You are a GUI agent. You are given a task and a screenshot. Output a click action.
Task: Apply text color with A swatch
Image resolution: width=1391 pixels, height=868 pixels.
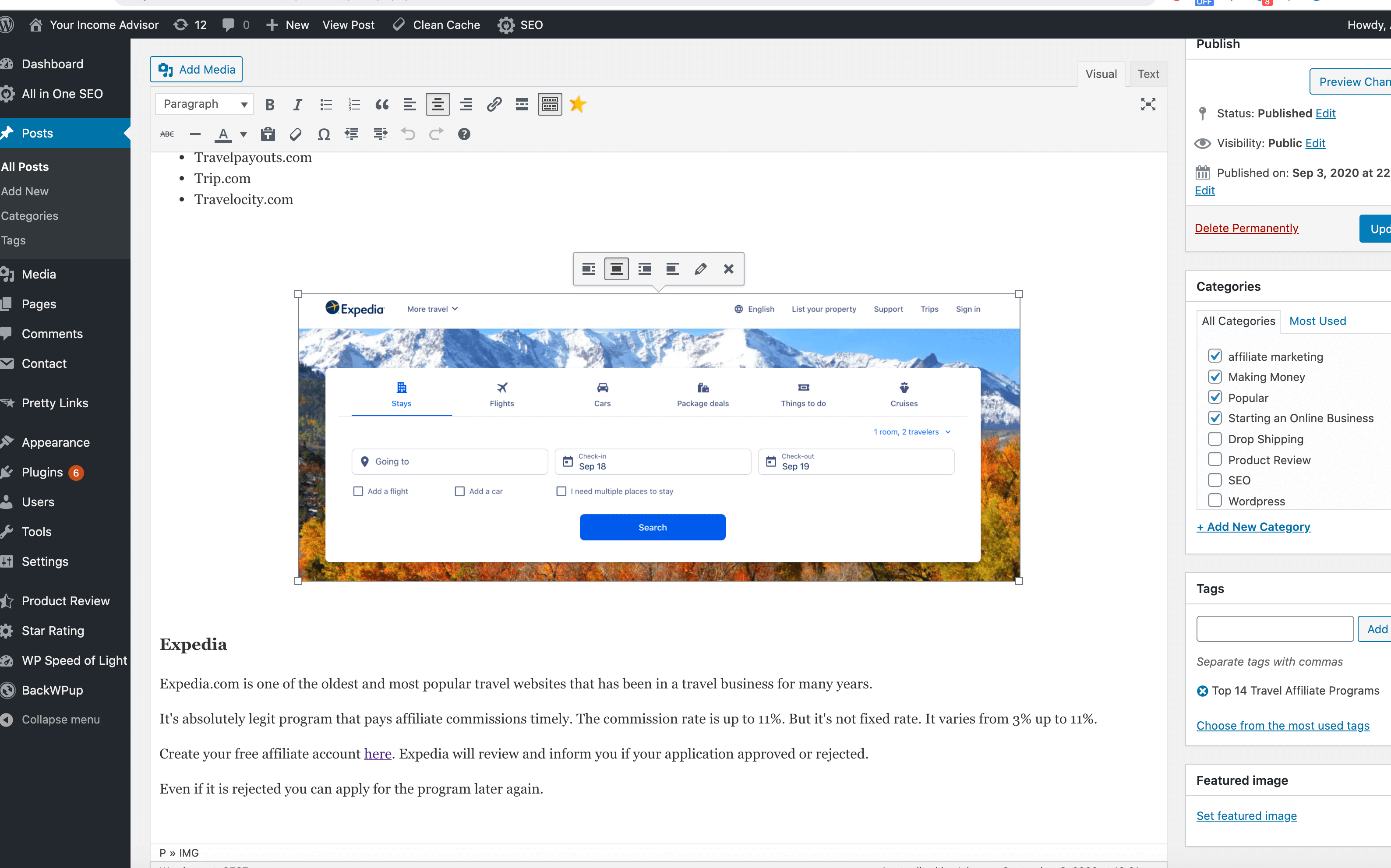click(223, 134)
